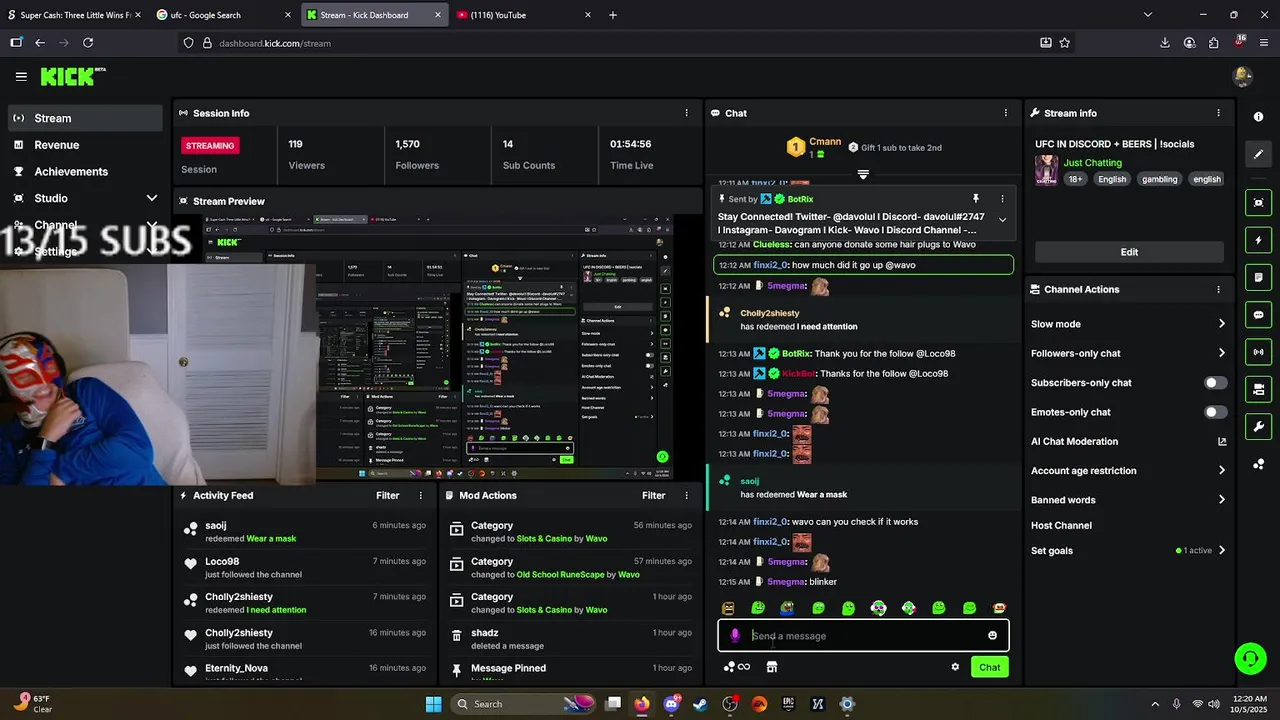Click the pencil edit layout icon
The height and width of the screenshot is (720, 1280).
[x=1258, y=154]
